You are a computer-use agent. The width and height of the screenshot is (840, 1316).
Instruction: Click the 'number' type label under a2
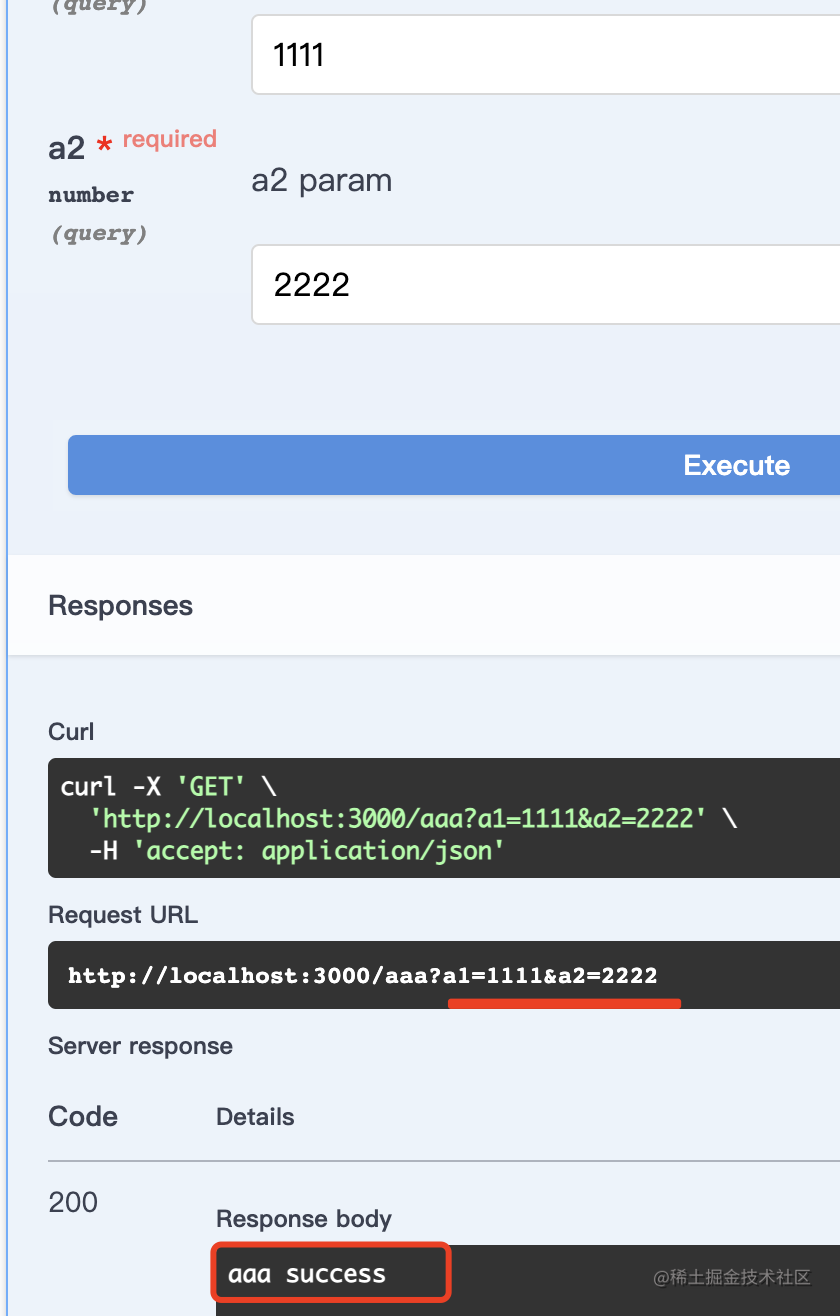[x=91, y=195]
